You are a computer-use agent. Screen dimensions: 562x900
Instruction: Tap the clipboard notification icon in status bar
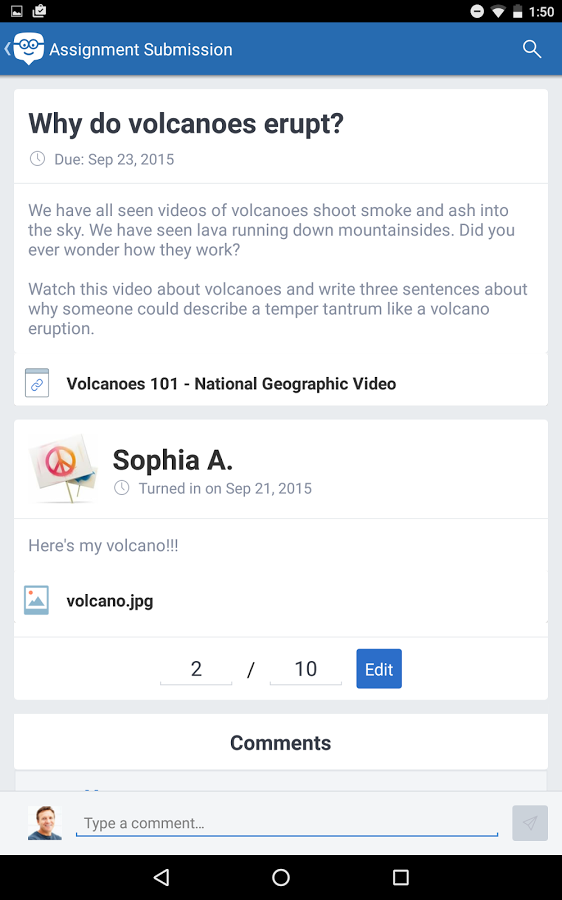pyautogui.click(x=39, y=10)
